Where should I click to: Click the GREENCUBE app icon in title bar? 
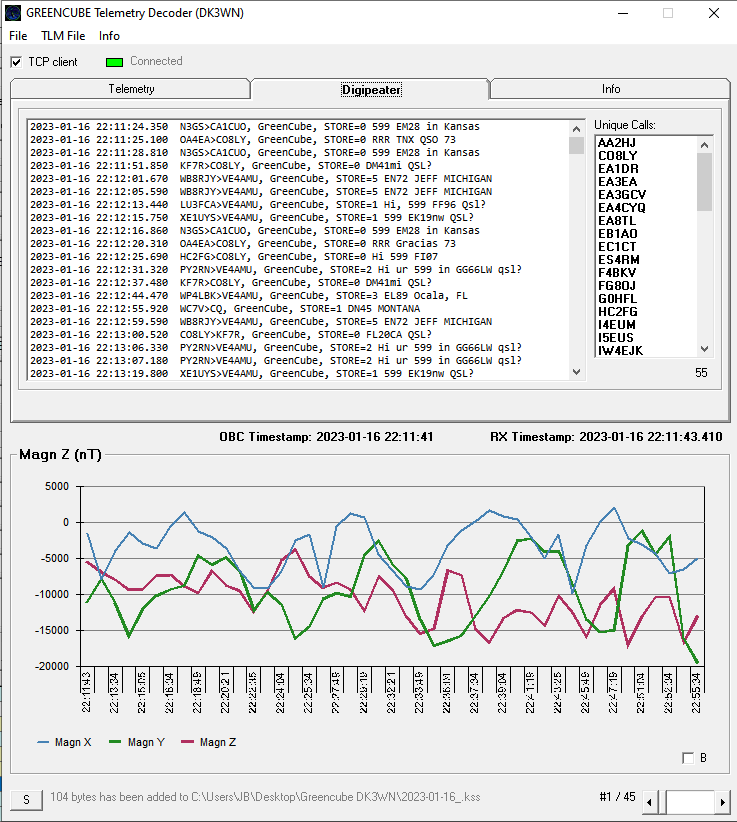click(x=13, y=13)
